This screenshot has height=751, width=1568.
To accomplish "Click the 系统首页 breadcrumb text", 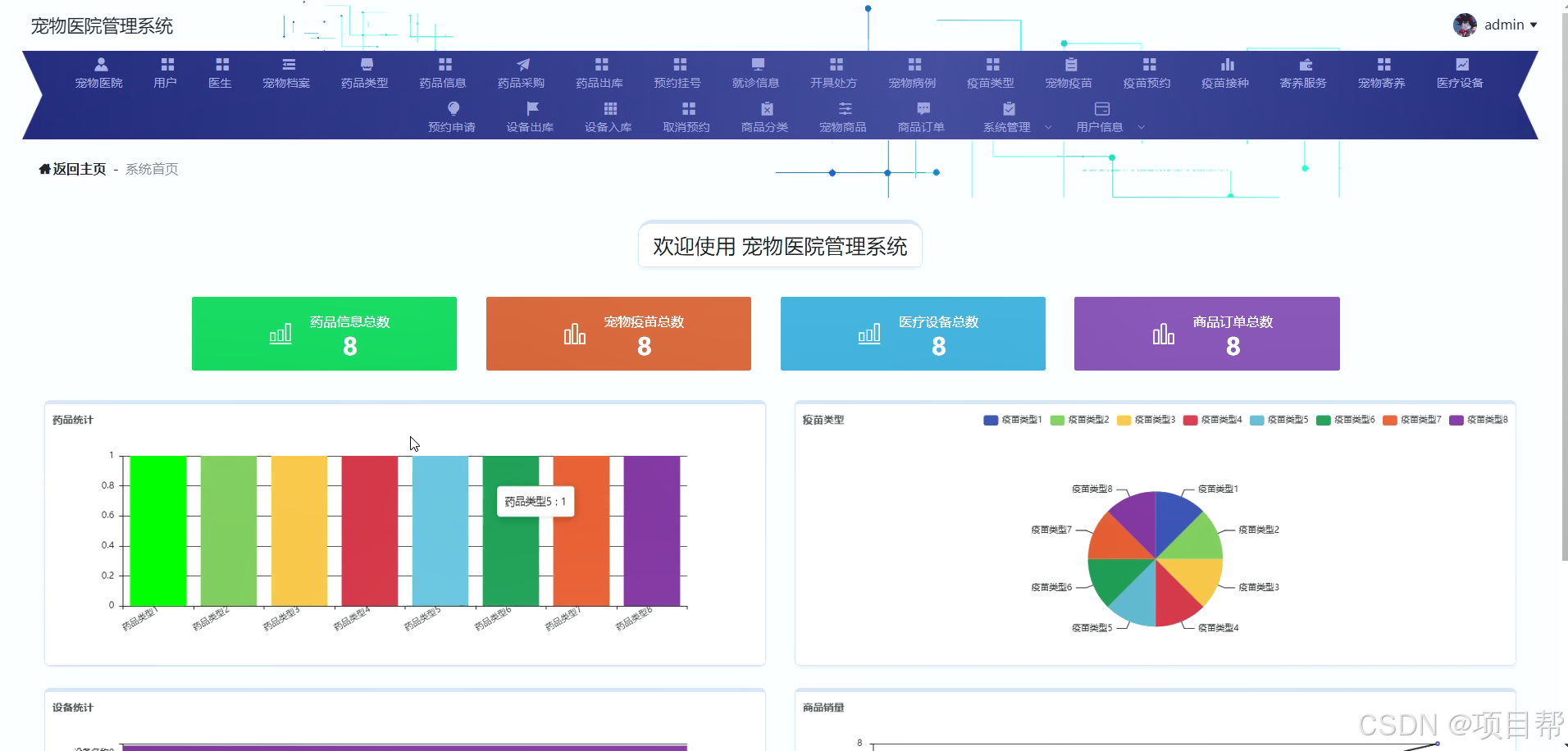I will click(152, 169).
